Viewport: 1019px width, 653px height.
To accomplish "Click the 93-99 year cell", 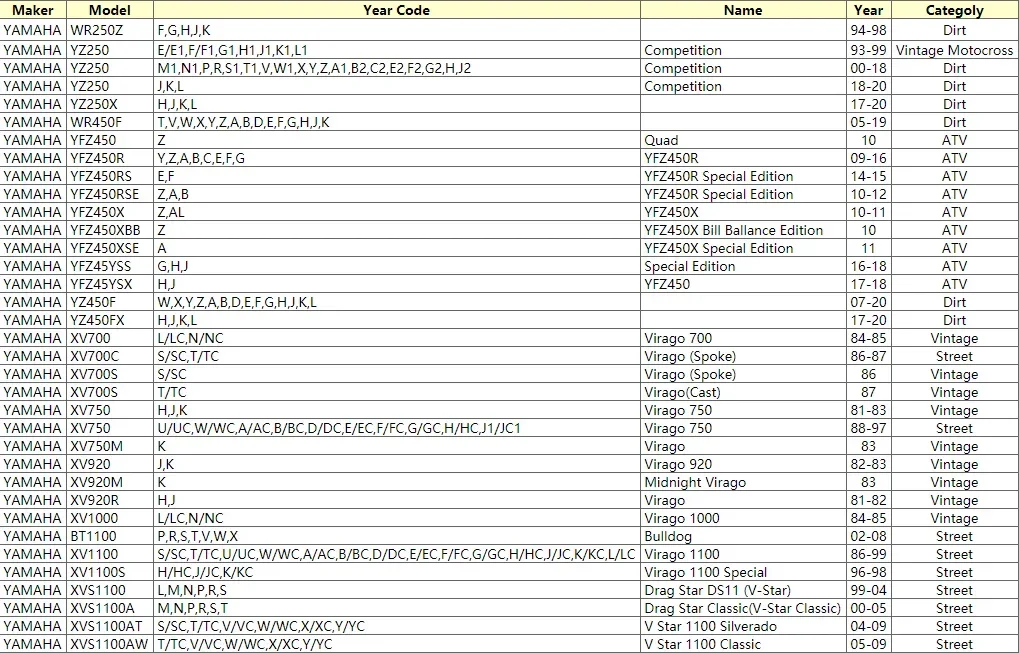I will pyautogui.click(x=868, y=50).
